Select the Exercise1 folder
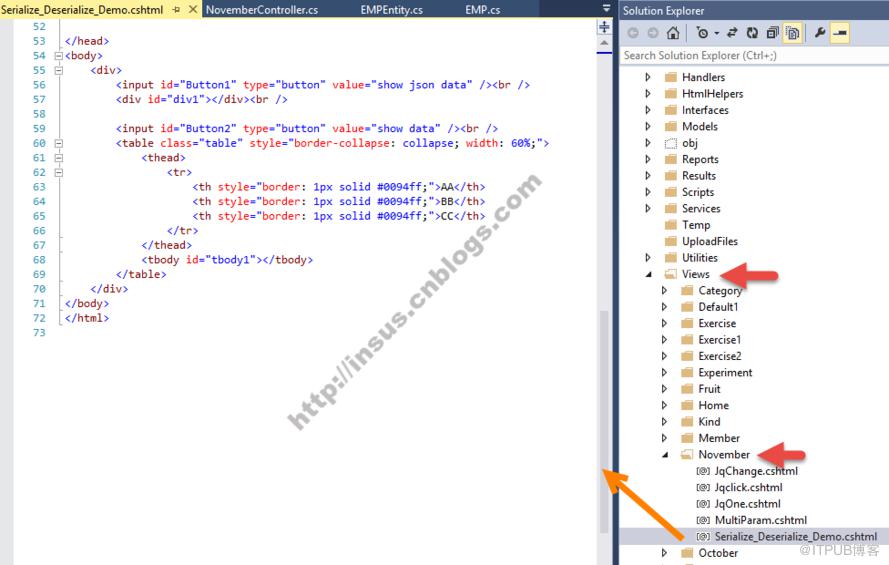 tap(719, 340)
